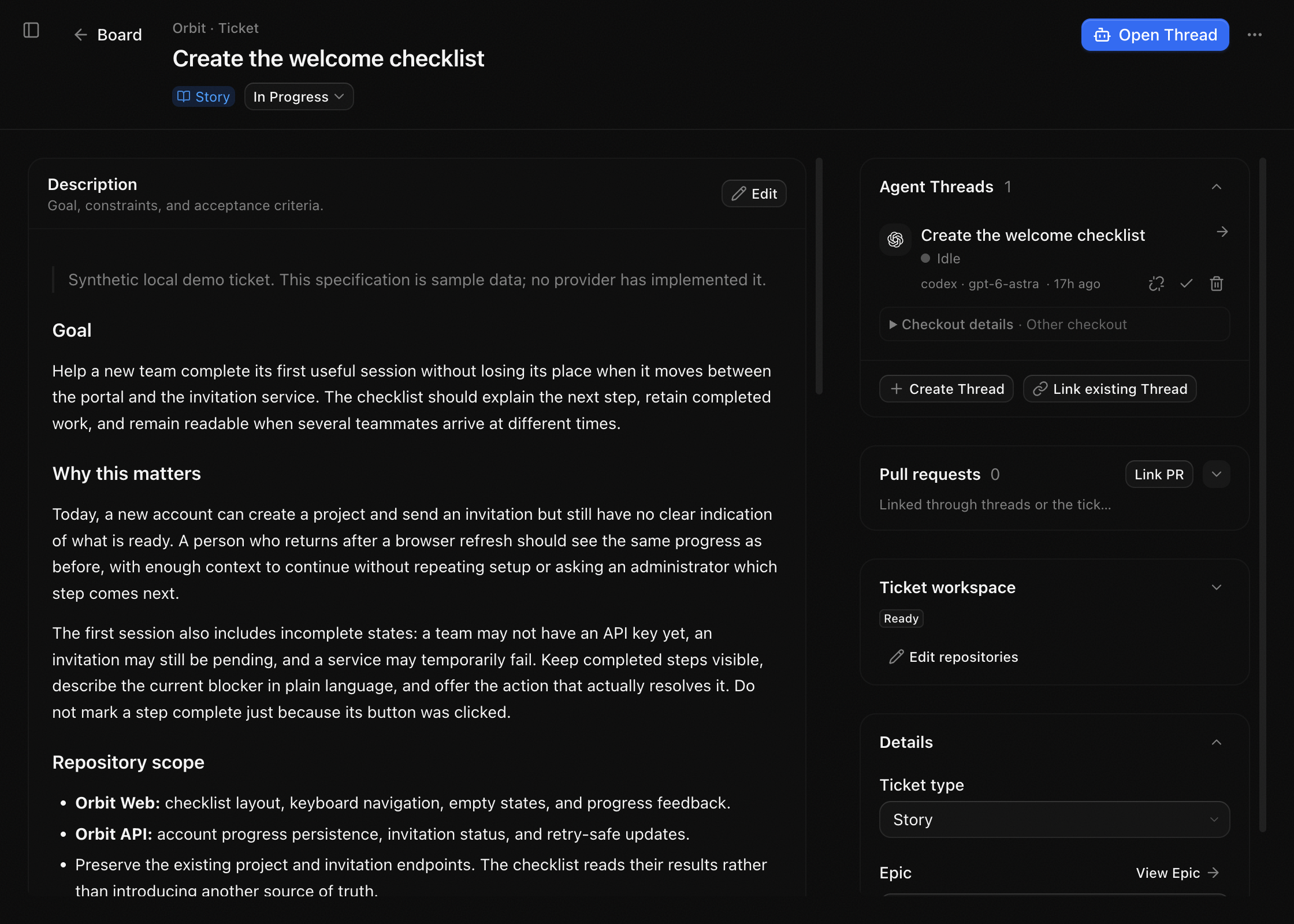1294x924 pixels.
Task: Unlink the thread with dashed link icon
Action: pyautogui.click(x=1156, y=284)
